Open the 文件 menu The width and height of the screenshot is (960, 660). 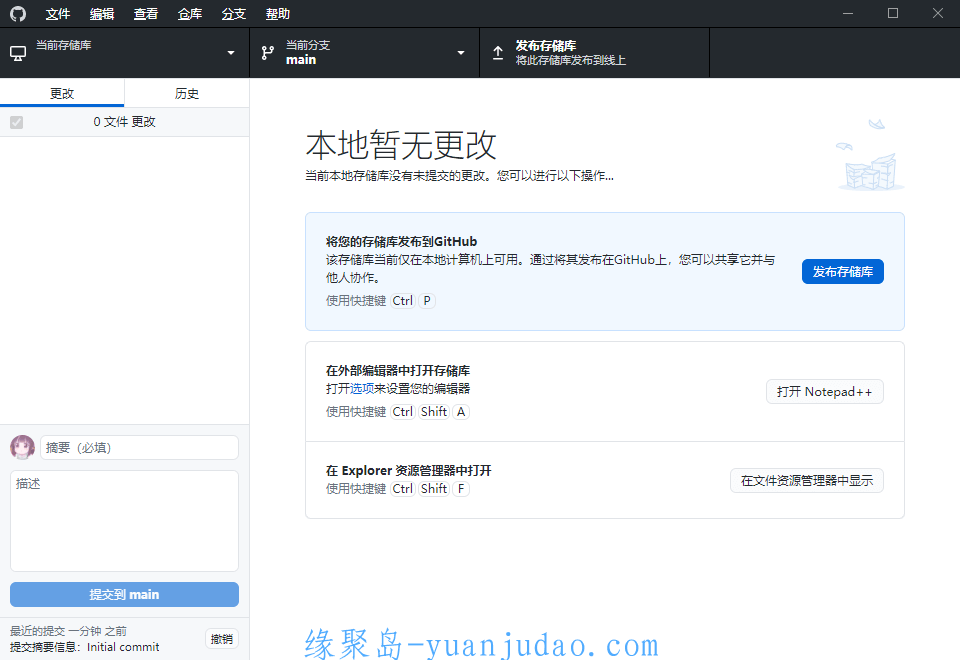coord(58,14)
